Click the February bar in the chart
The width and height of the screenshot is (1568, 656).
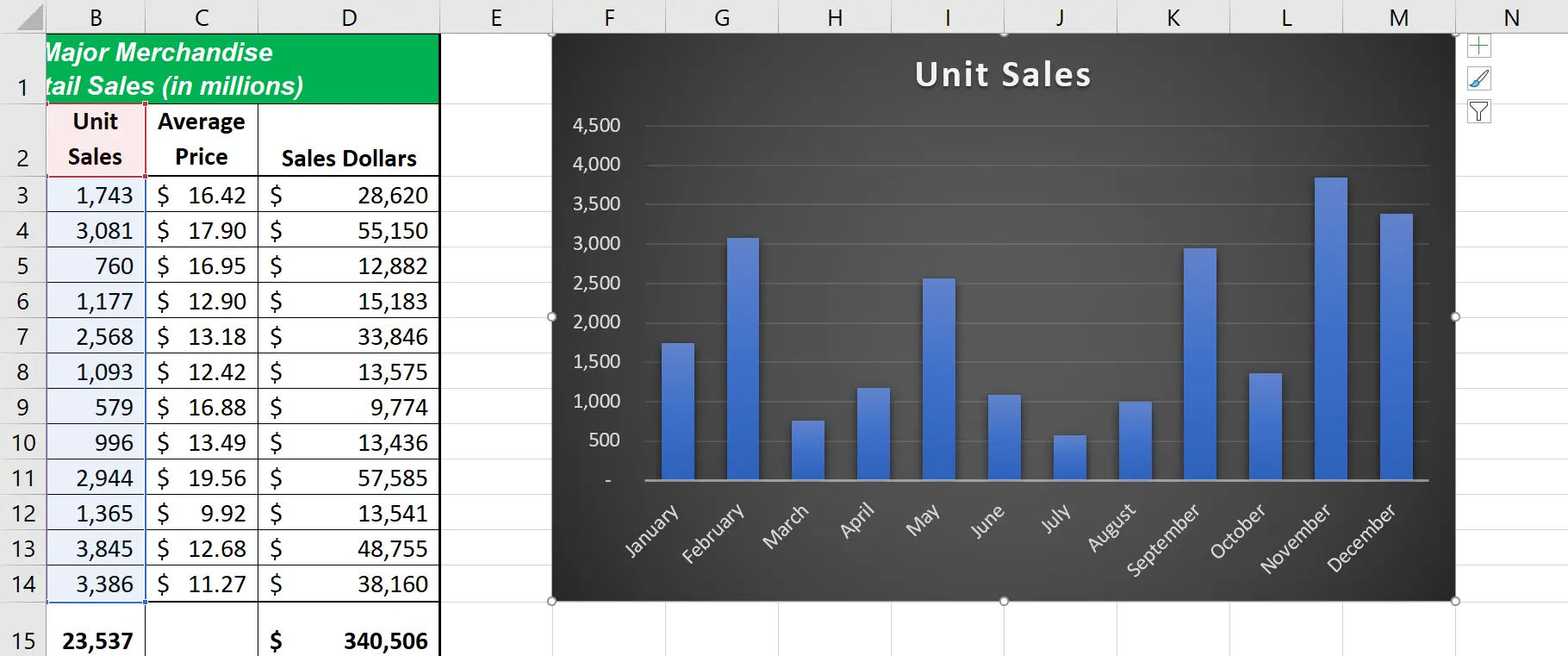(743, 359)
